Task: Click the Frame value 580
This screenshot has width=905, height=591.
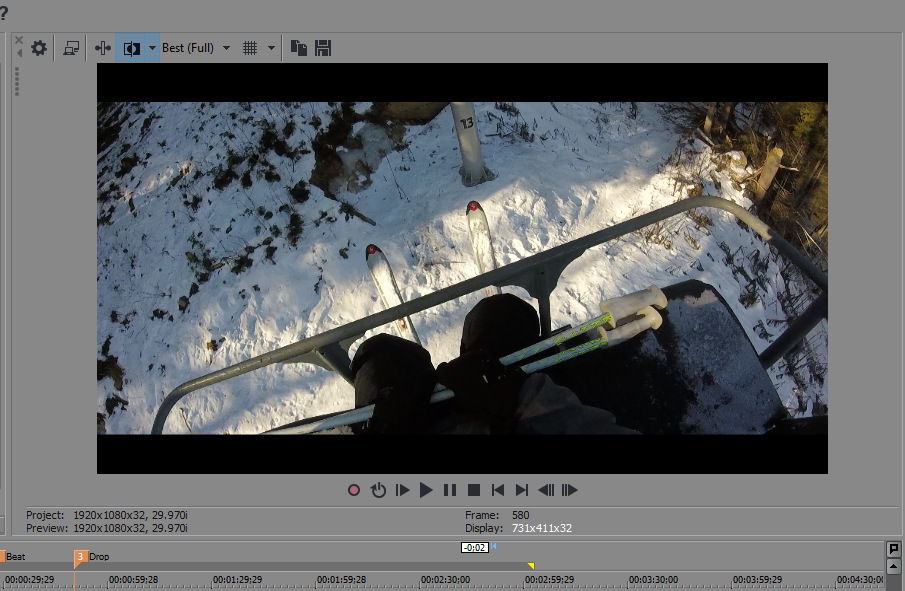Action: 521,515
